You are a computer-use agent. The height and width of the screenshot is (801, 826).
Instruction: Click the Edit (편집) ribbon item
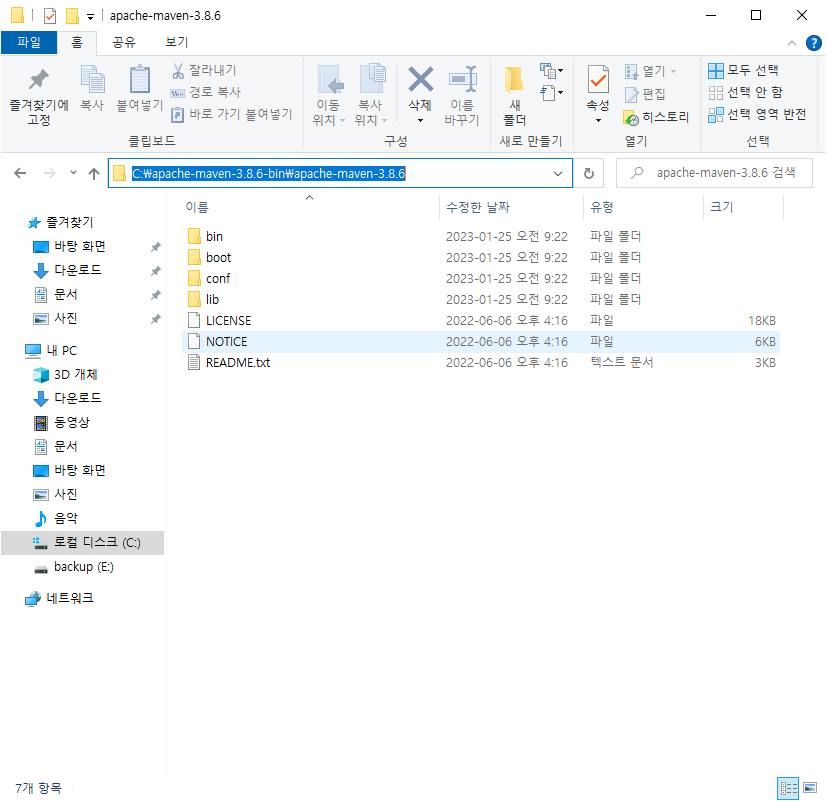pyautogui.click(x=645, y=94)
